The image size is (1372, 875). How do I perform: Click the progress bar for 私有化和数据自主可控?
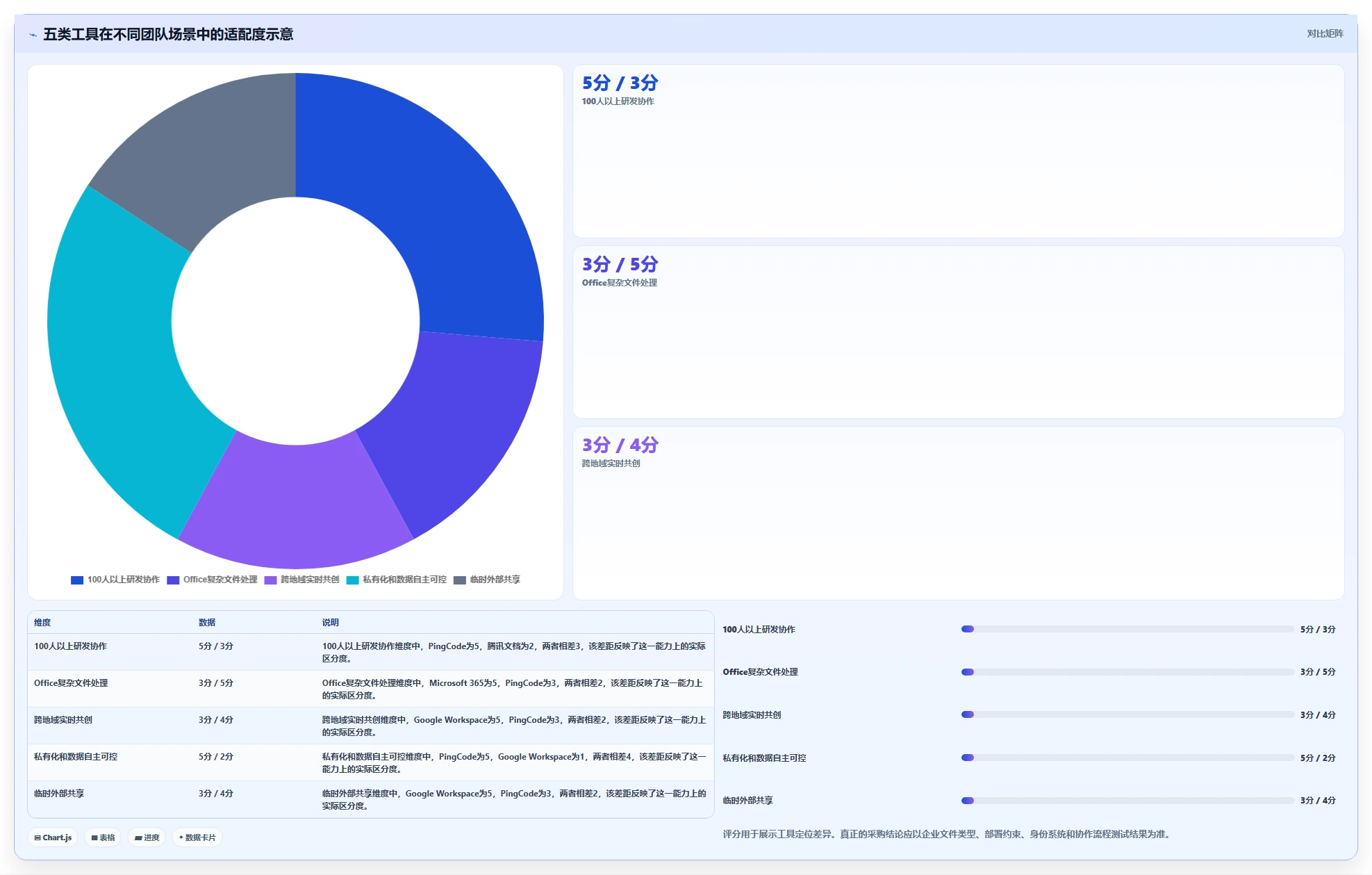tap(1127, 758)
